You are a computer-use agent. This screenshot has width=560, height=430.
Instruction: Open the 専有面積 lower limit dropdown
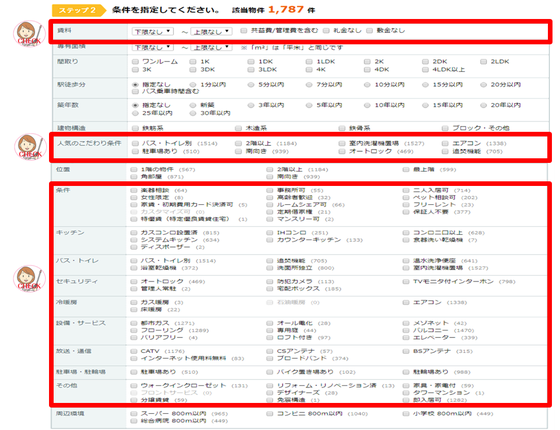pos(153,47)
